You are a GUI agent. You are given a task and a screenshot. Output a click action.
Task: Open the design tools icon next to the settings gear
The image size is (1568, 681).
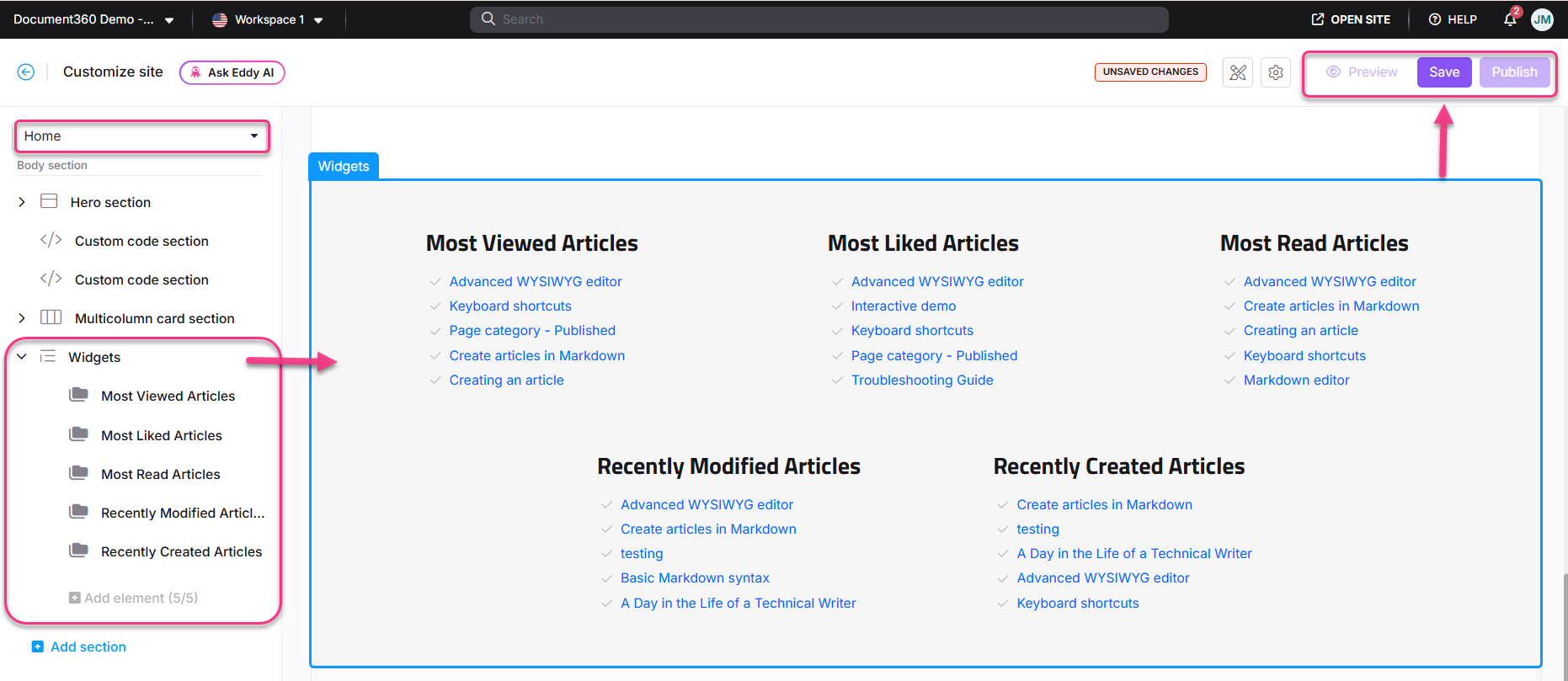pyautogui.click(x=1237, y=72)
